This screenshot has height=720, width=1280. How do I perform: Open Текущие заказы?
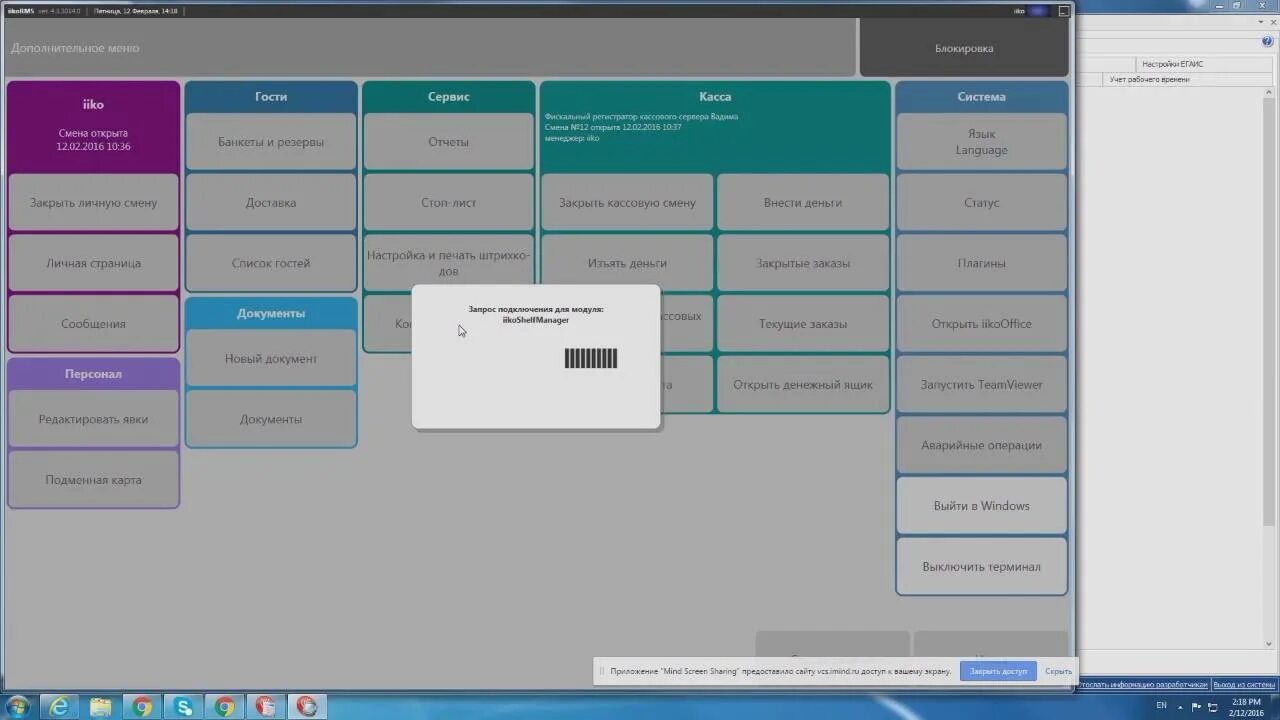[803, 324]
